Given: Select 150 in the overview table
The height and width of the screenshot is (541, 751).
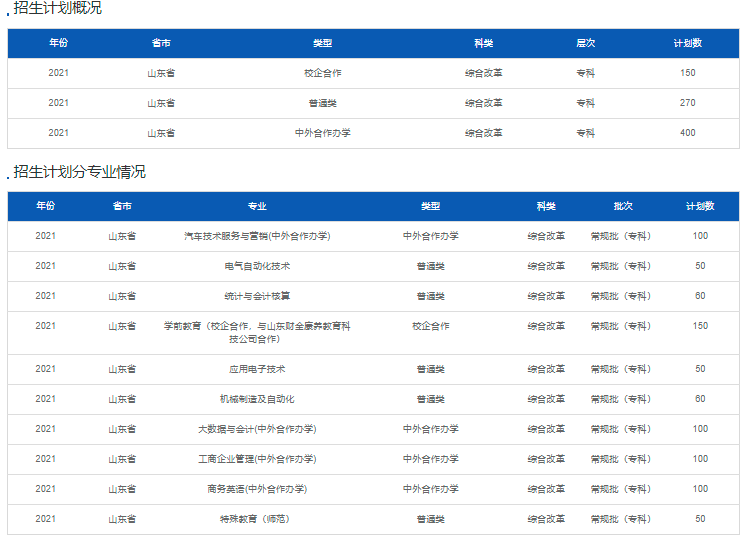Looking at the screenshot, I should (688, 73).
